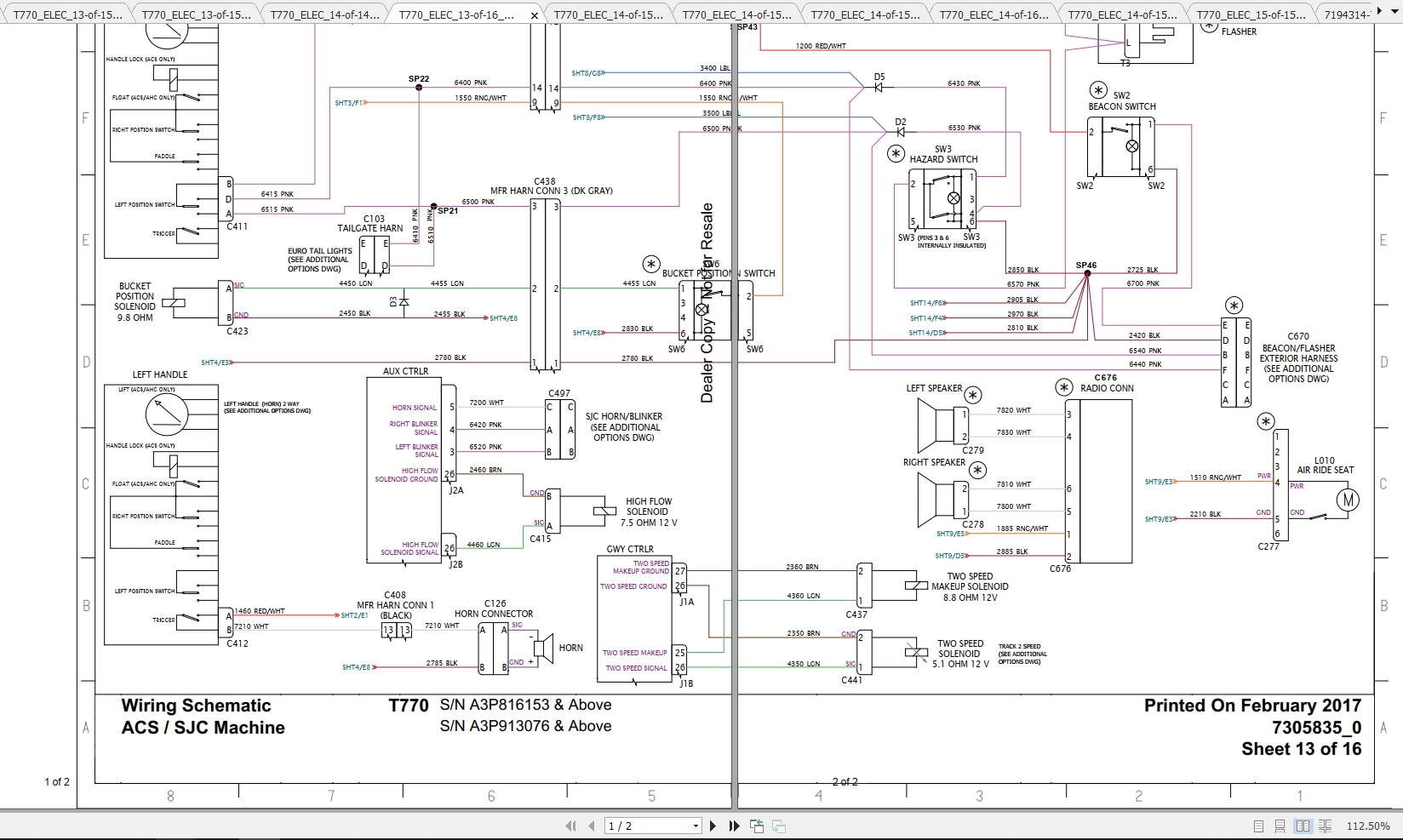Switch to continuous scrolling view mode
This screenshot has width=1403, height=840.
1280,826
